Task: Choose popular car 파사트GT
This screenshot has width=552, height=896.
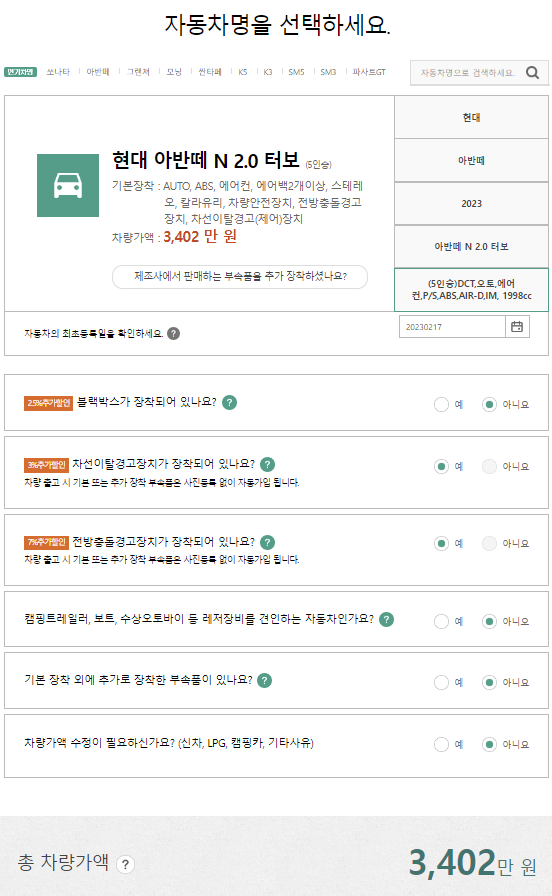Action: pyautogui.click(x=369, y=72)
